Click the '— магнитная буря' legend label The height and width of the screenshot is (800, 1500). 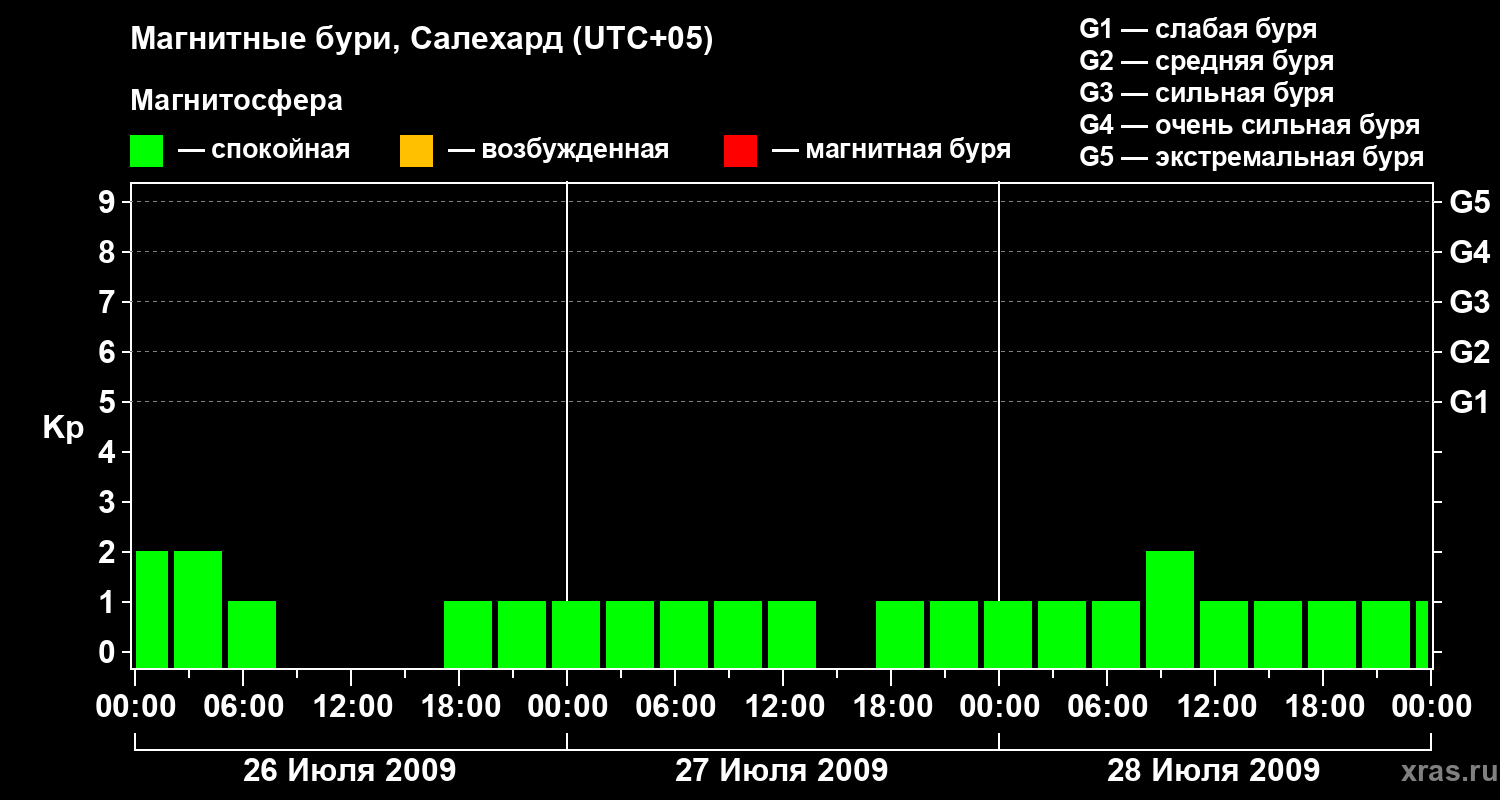point(892,151)
